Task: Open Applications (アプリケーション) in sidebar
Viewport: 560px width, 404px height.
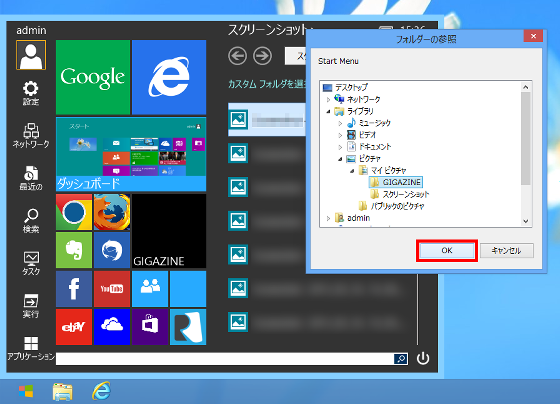Action: coord(31,348)
